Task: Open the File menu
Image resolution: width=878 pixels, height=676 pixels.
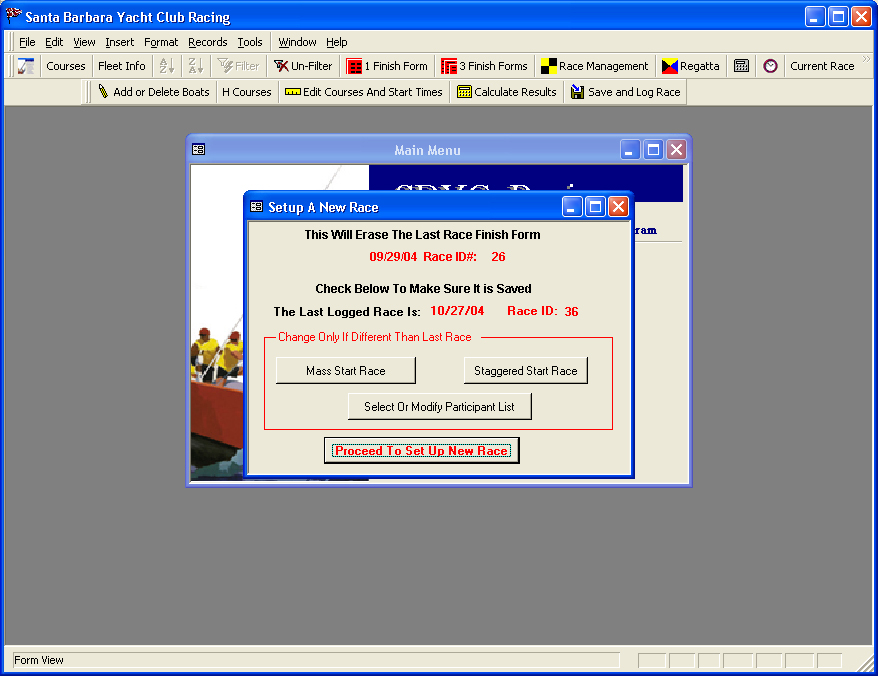Action: [27, 42]
